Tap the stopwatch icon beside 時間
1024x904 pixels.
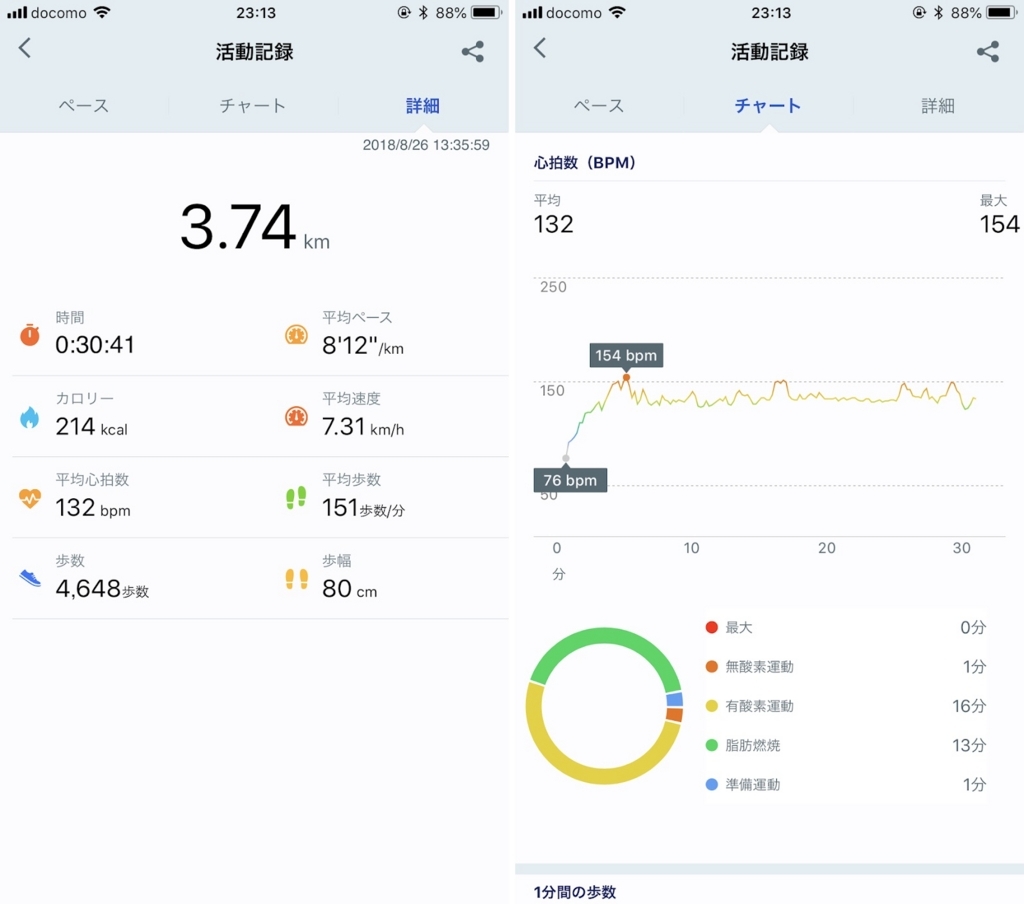pos(29,334)
